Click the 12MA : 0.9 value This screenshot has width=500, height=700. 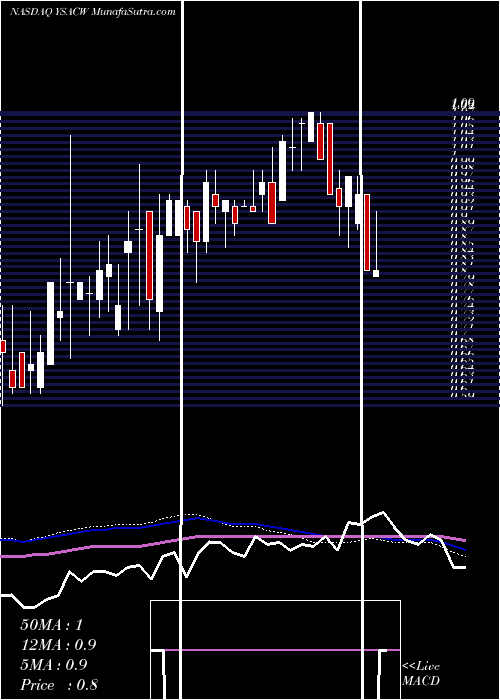point(58,645)
